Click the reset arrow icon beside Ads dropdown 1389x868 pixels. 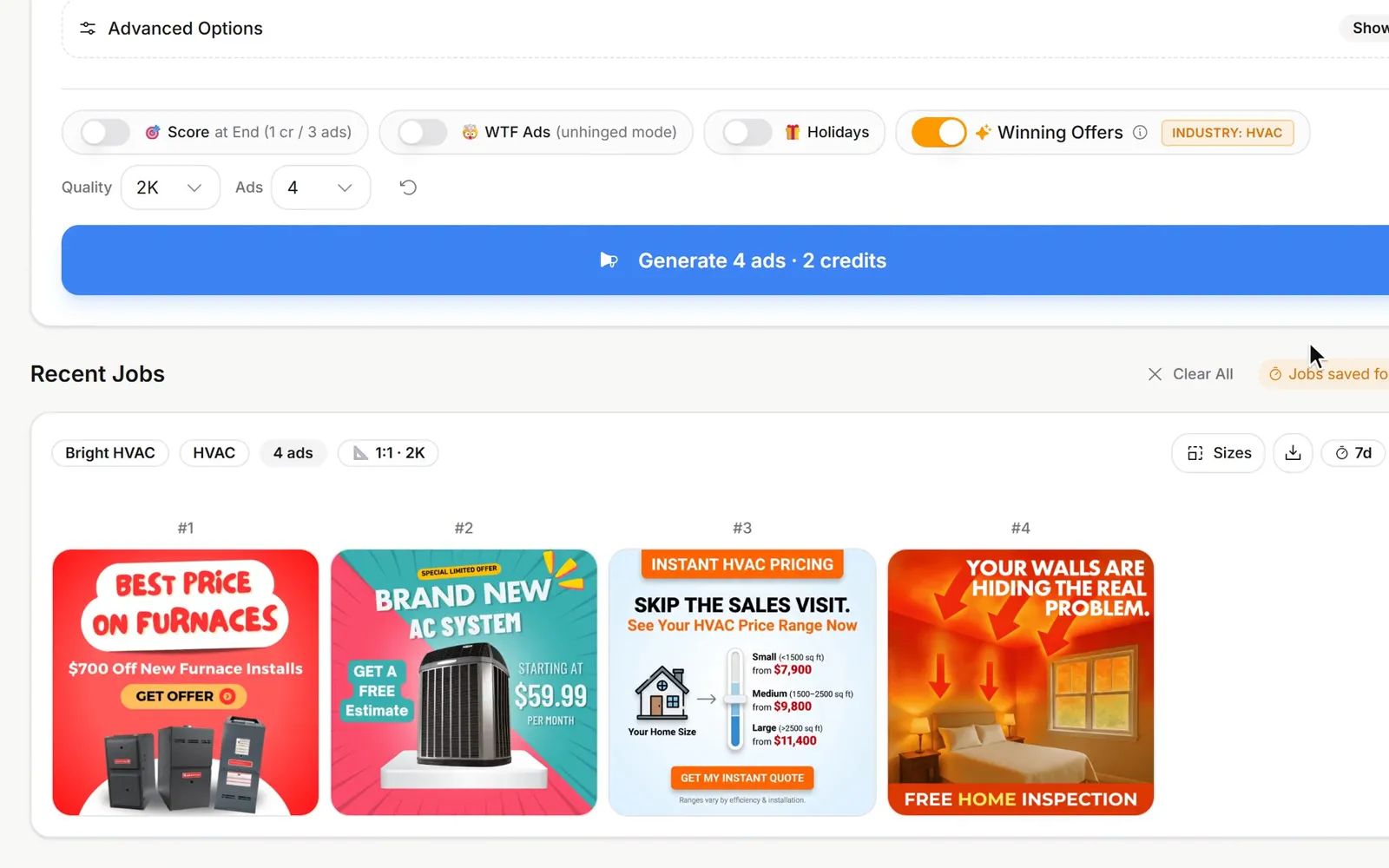(x=408, y=187)
